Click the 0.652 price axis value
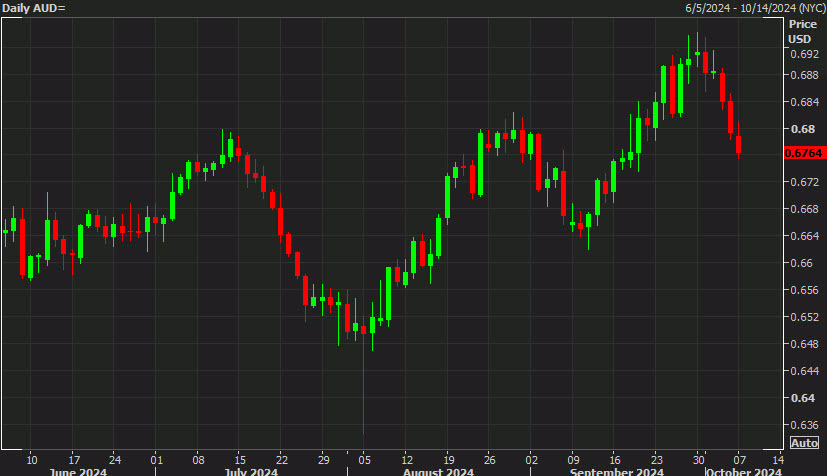The image size is (827, 476). [804, 317]
